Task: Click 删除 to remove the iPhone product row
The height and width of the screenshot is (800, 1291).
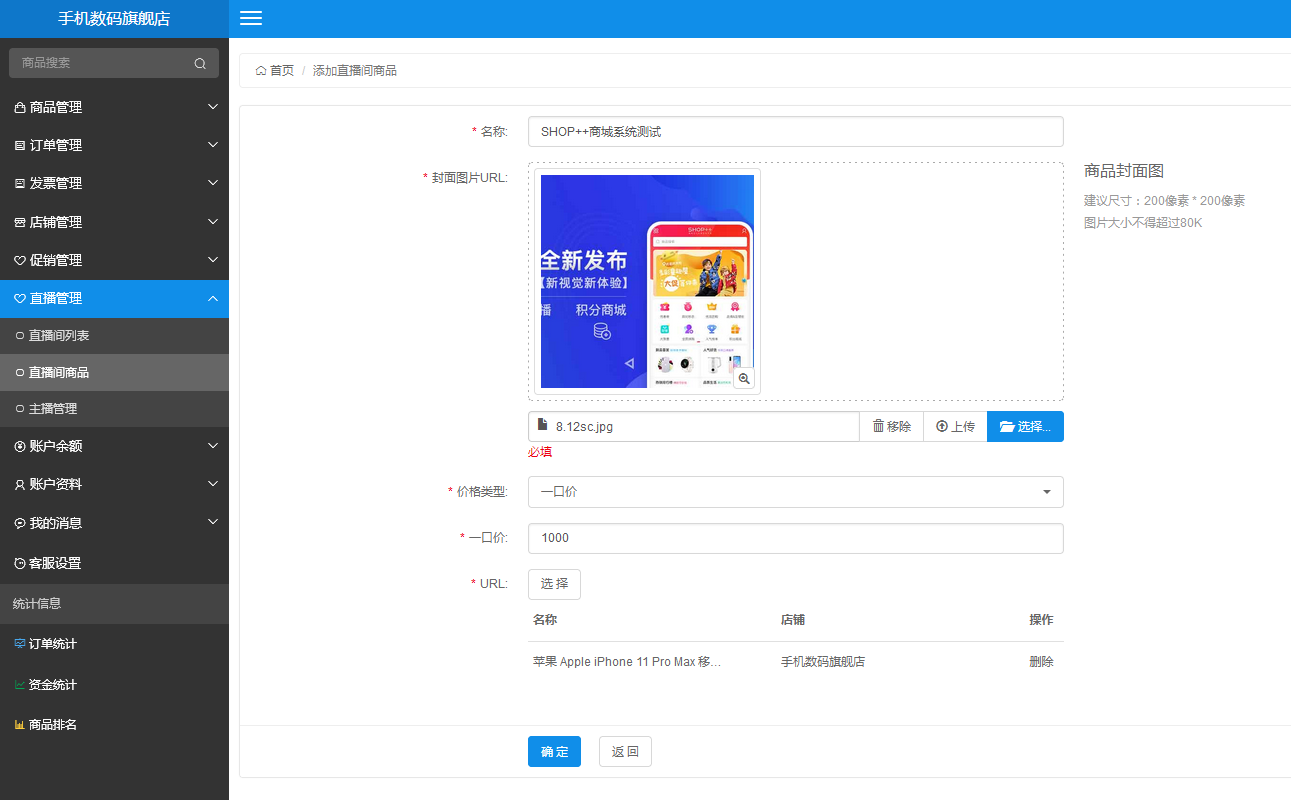Action: pyautogui.click(x=1041, y=660)
